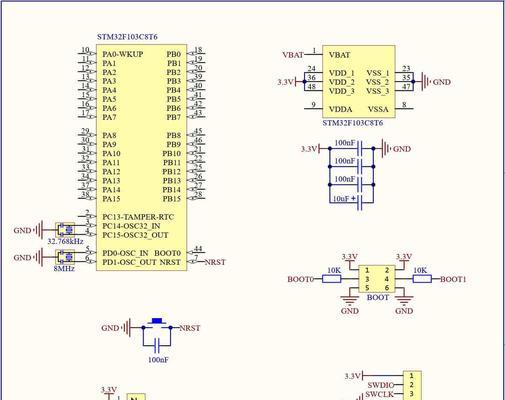Click the SWCLK net label
This screenshot has width=505, height=400.
click(x=380, y=394)
